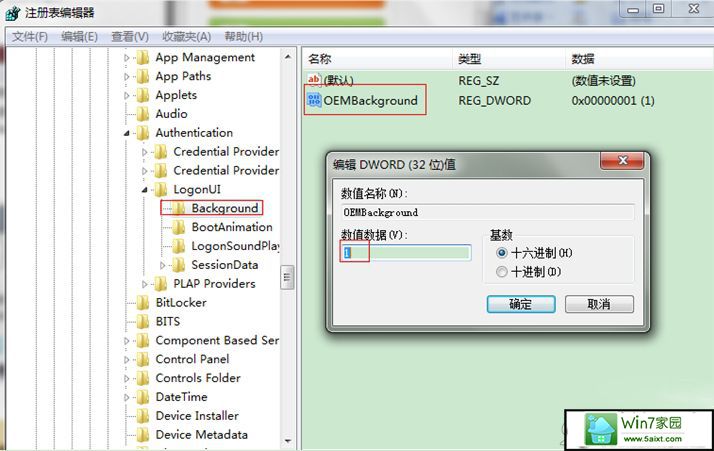This screenshot has height=451, width=714.
Task: Click the BitLocker folder icon
Action: coord(143,303)
